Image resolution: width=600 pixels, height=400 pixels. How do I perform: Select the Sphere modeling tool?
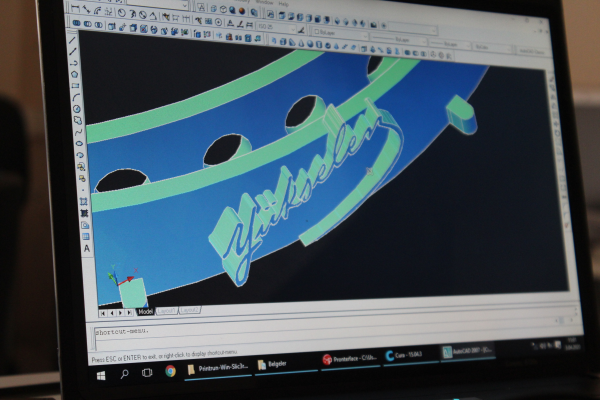click(x=310, y=44)
